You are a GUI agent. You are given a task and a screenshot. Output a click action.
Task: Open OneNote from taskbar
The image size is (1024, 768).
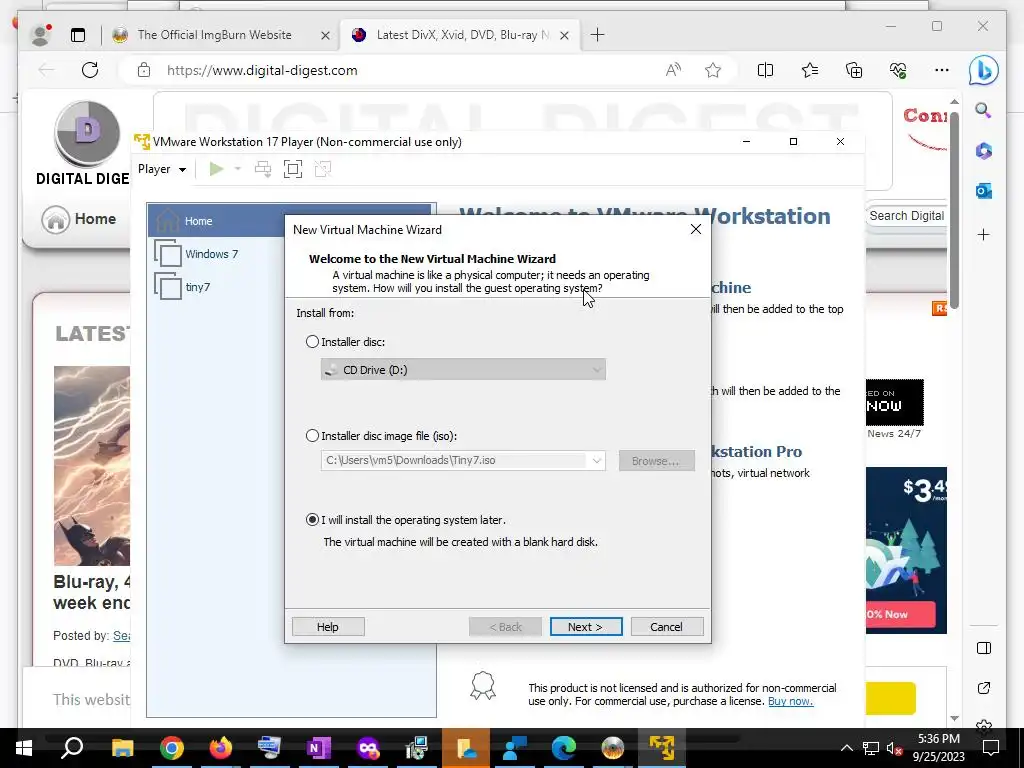click(x=318, y=748)
